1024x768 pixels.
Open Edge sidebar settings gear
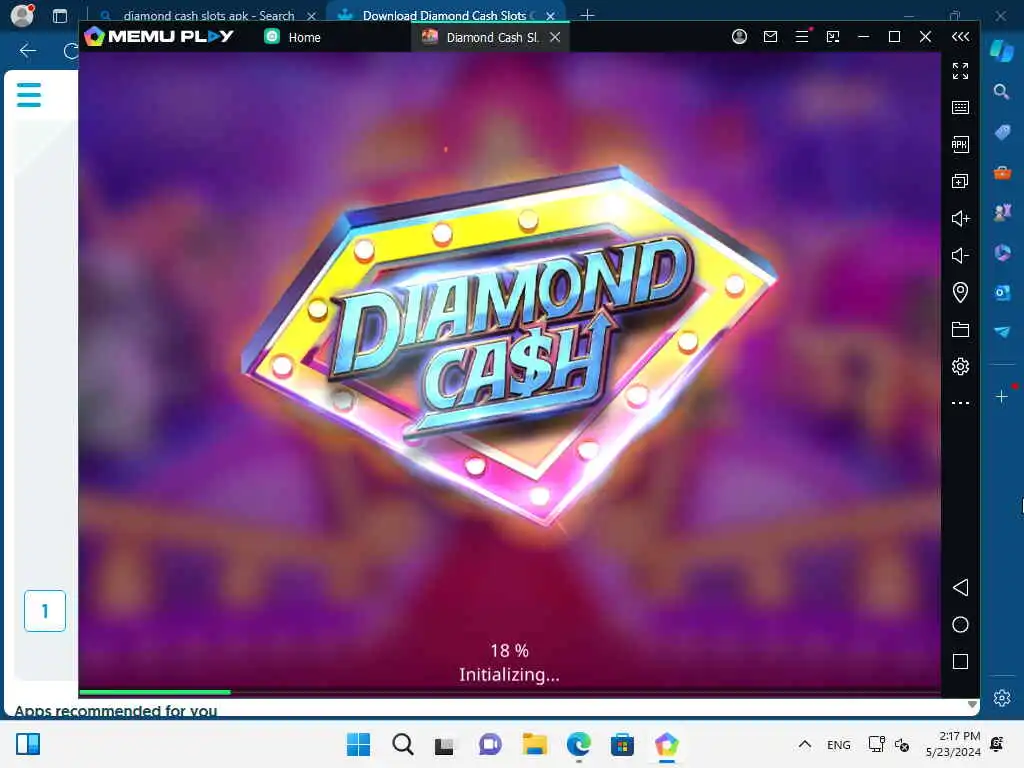[x=1002, y=698]
